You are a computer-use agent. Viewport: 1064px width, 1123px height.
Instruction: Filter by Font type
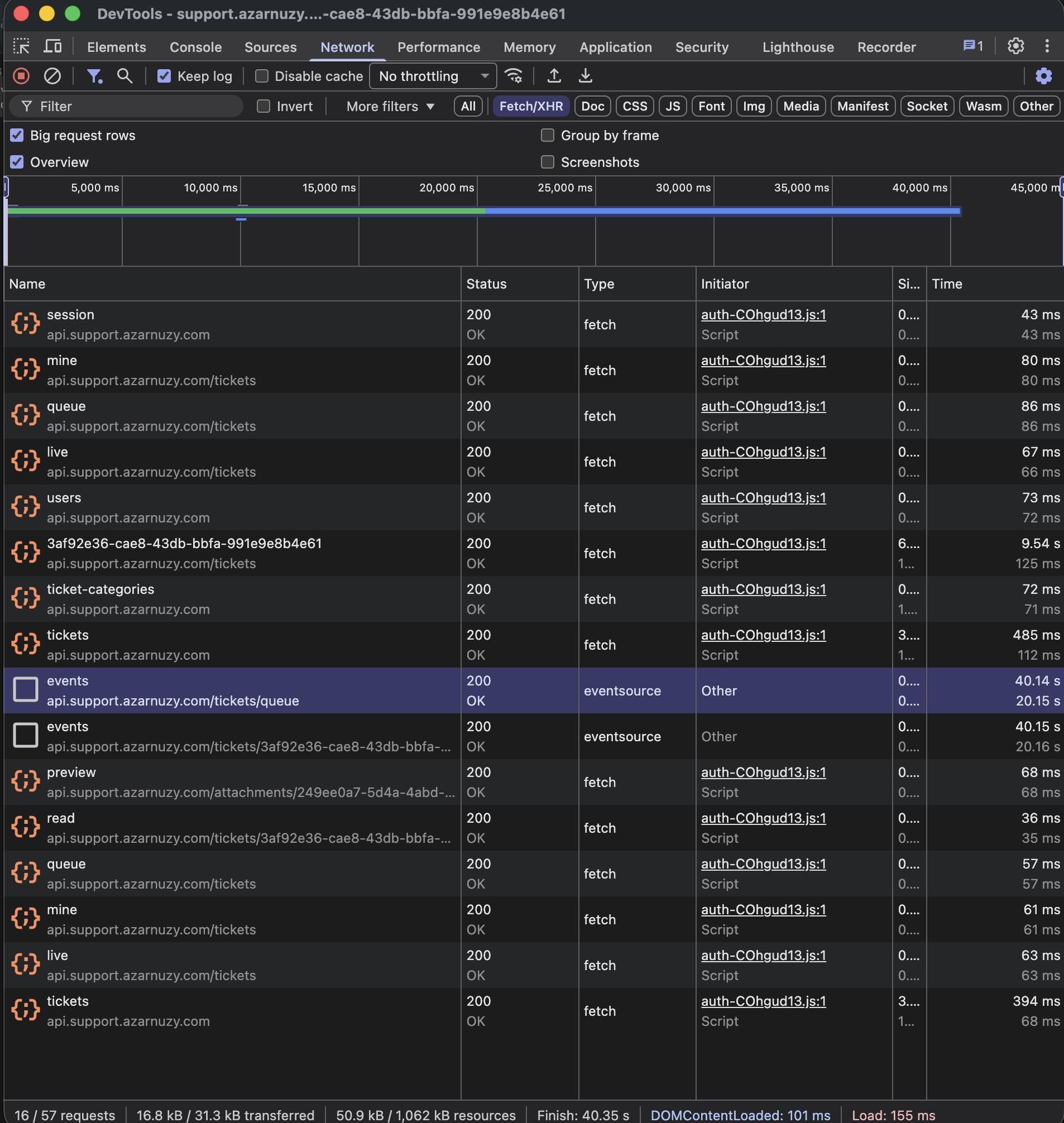(x=711, y=106)
